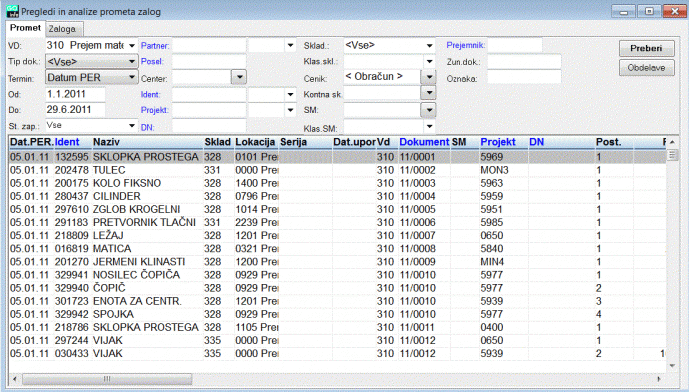Click the Posel label link
The height and width of the screenshot is (392, 689).
pyautogui.click(x=152, y=62)
